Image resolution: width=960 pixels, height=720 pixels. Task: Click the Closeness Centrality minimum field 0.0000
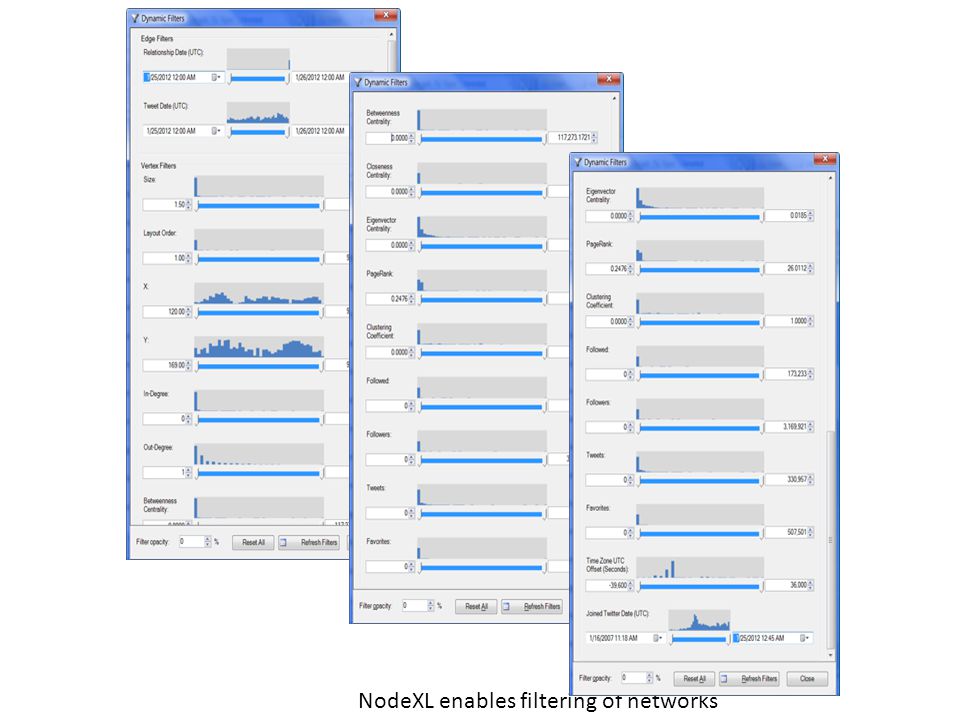pyautogui.click(x=387, y=192)
